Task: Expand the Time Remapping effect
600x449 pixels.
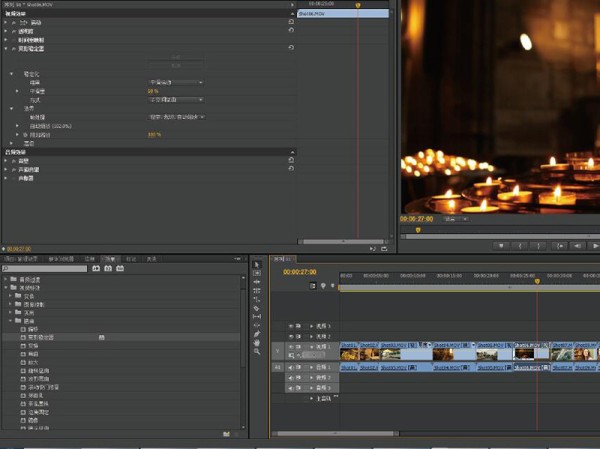Action: (x=6, y=40)
